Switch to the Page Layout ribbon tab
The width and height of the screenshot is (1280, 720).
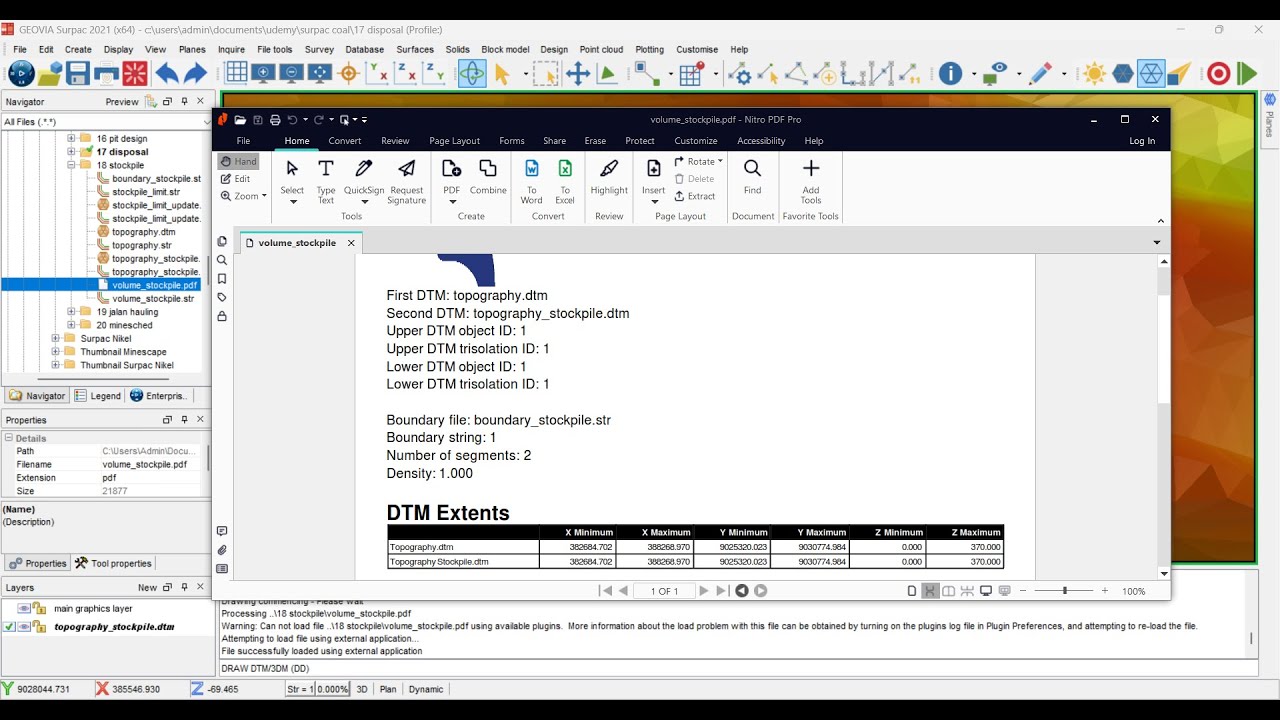coord(455,141)
